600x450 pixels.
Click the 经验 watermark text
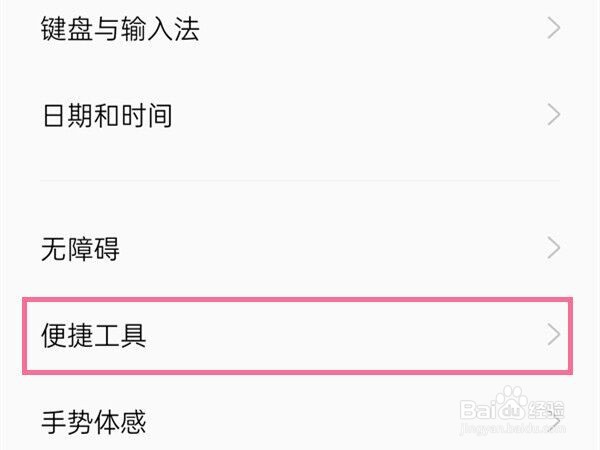tap(548, 409)
